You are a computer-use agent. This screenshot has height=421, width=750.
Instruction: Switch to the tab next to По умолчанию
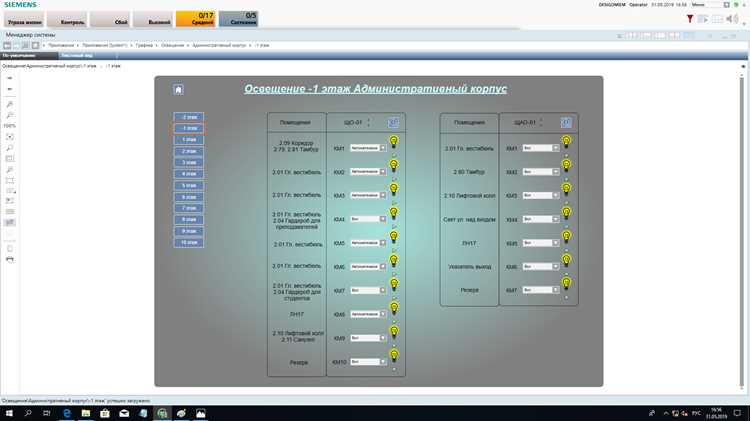coord(88,55)
